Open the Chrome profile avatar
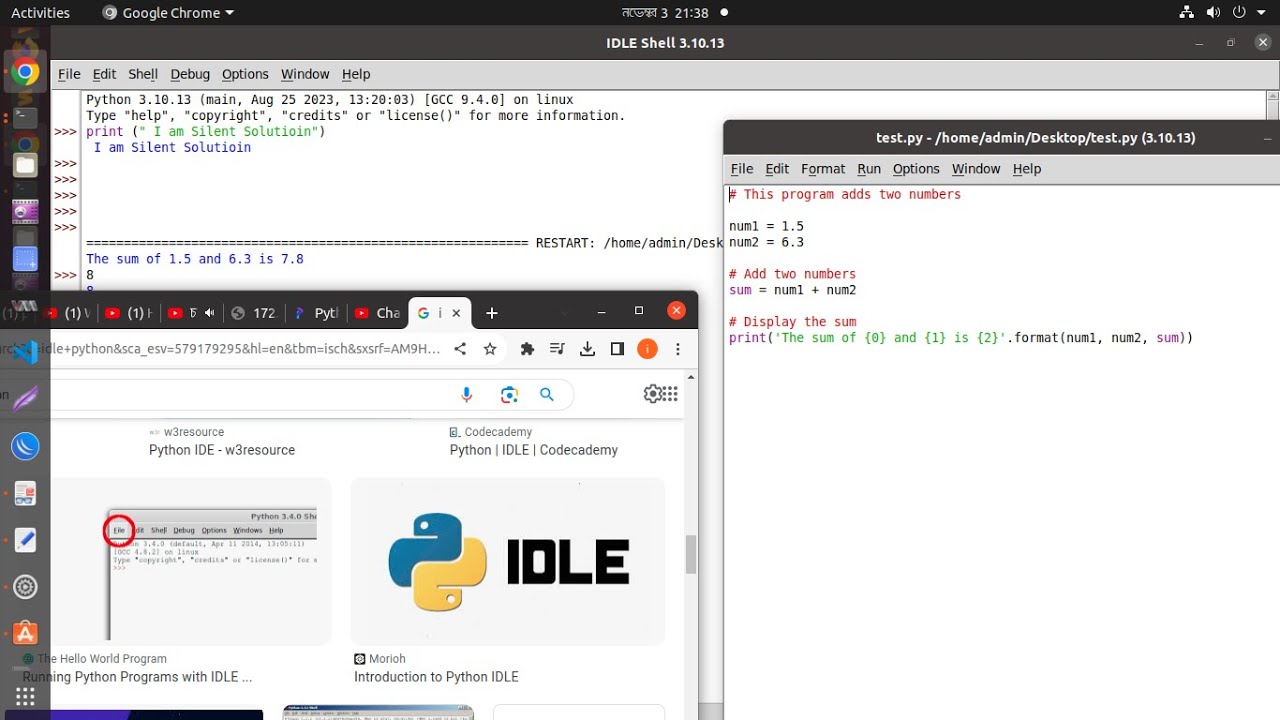 (x=647, y=349)
